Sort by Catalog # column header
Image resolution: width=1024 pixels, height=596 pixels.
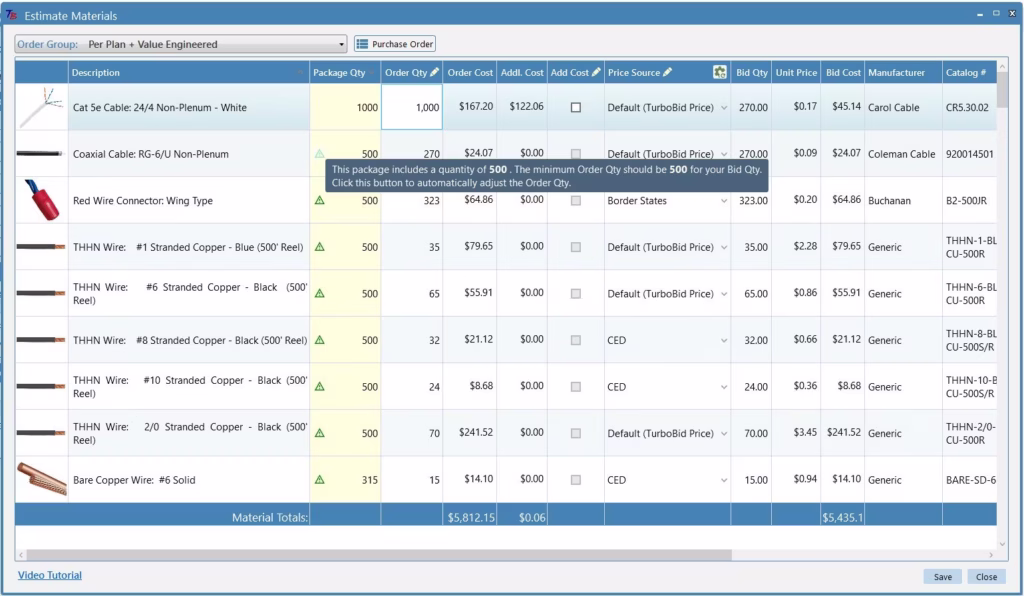tap(969, 72)
